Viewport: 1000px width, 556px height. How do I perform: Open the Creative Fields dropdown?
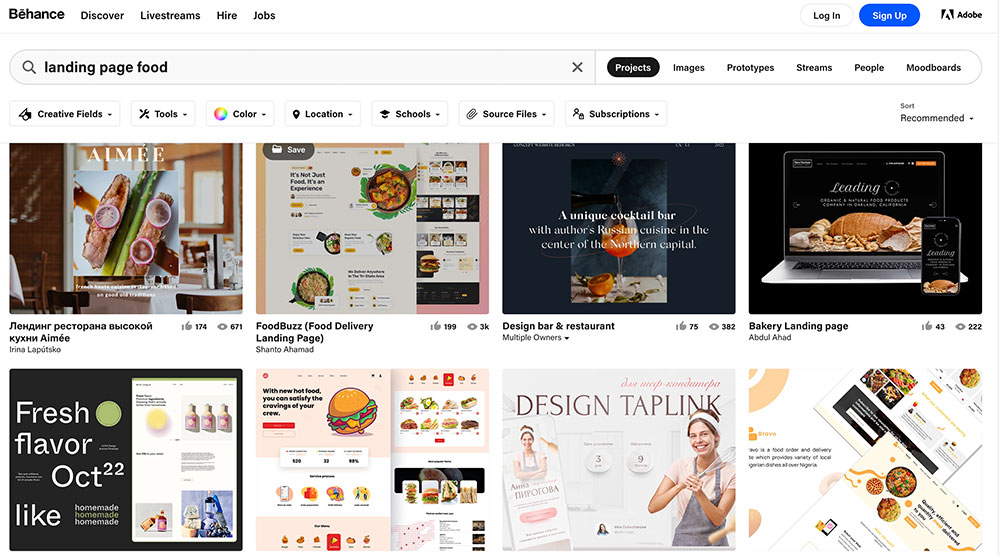pyautogui.click(x=65, y=114)
